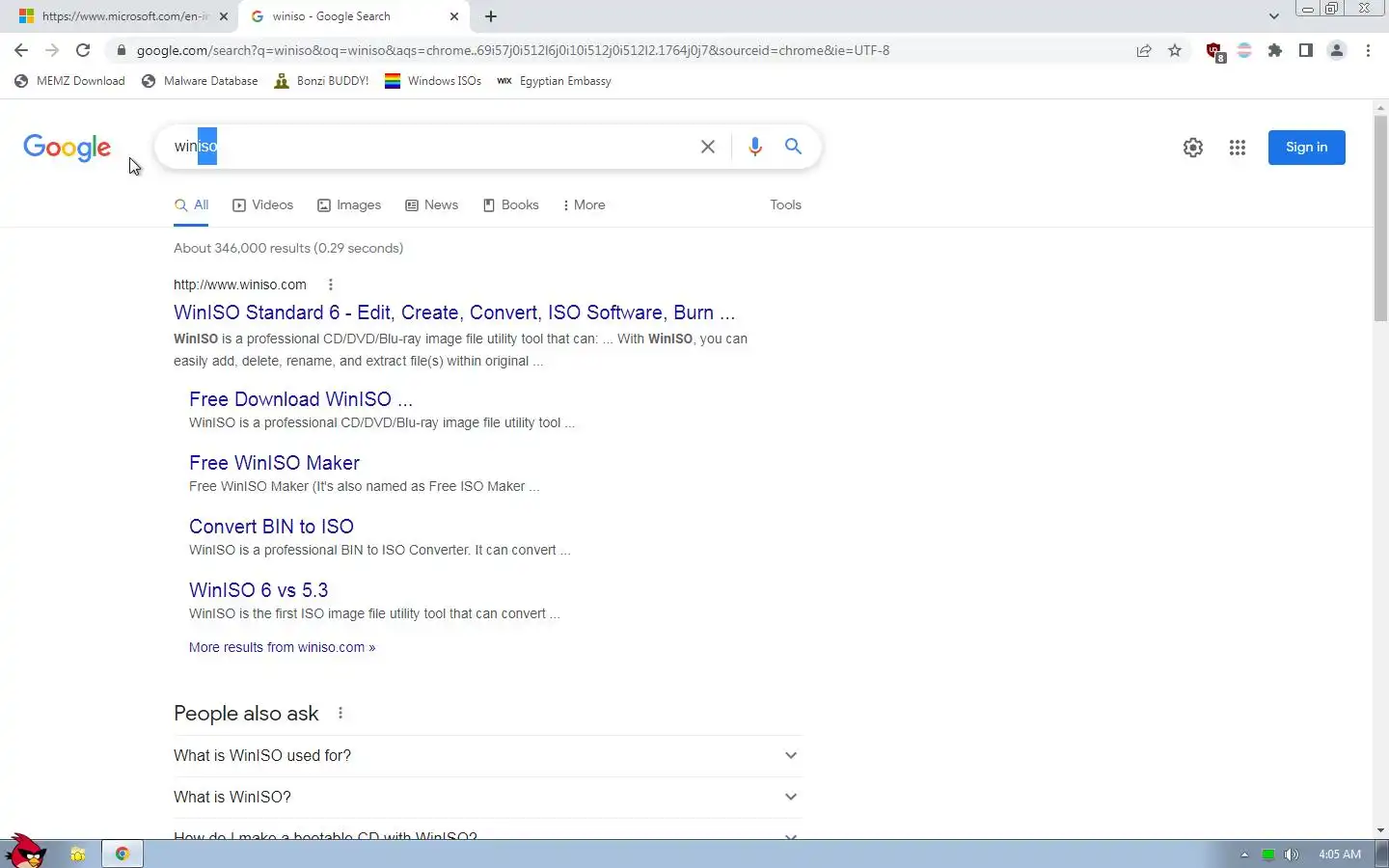Open the Extensions puzzle piece icon
The height and width of the screenshot is (868, 1389).
1275,50
